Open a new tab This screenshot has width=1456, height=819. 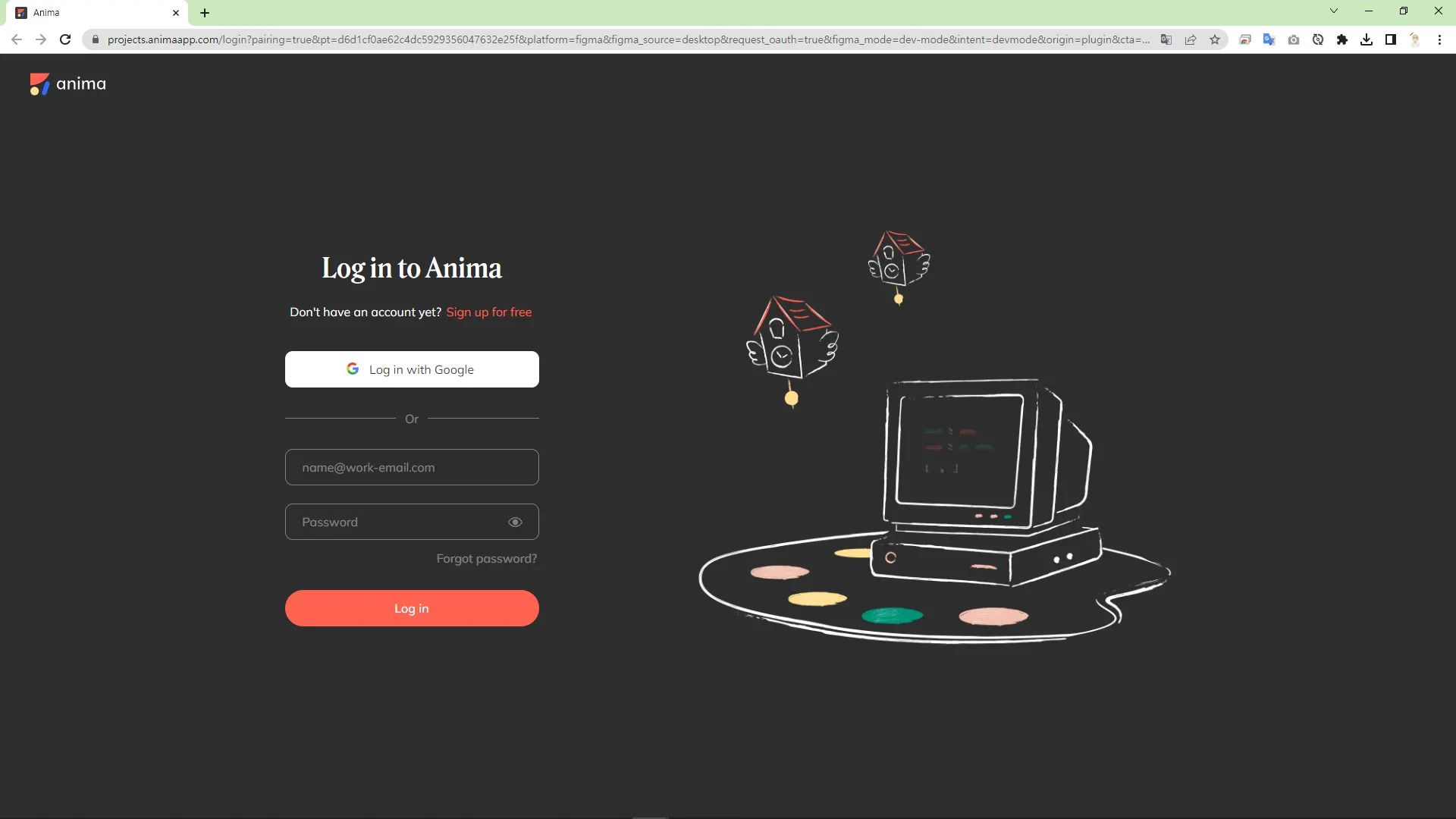tap(205, 13)
